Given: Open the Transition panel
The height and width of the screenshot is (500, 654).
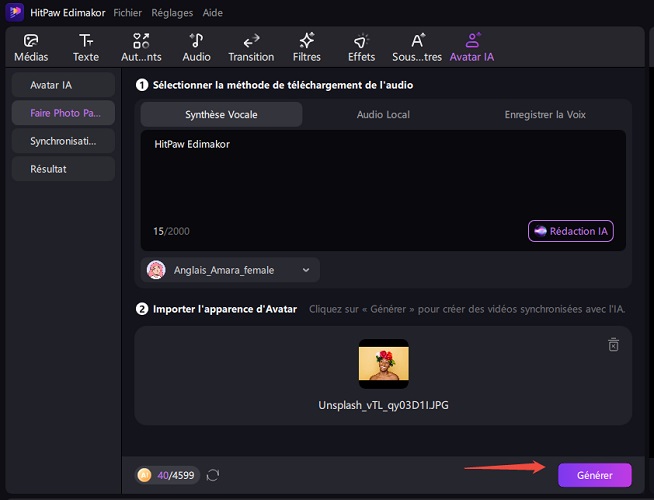Looking at the screenshot, I should click(251, 48).
